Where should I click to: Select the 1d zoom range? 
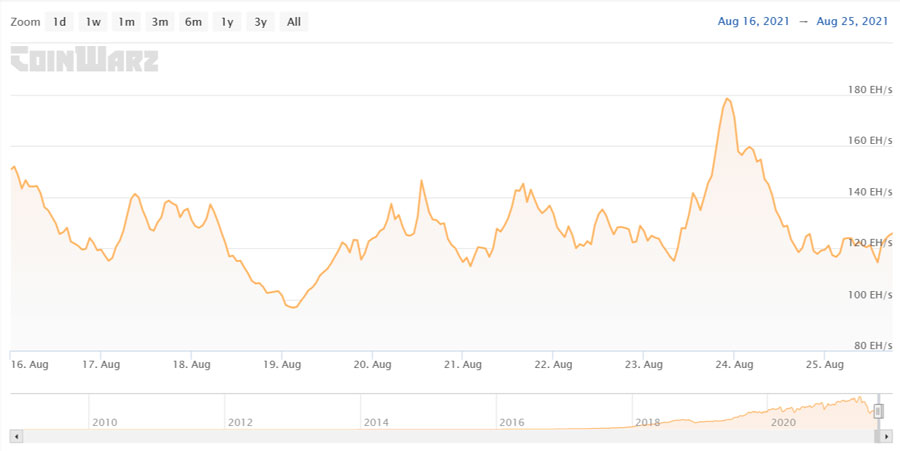60,22
